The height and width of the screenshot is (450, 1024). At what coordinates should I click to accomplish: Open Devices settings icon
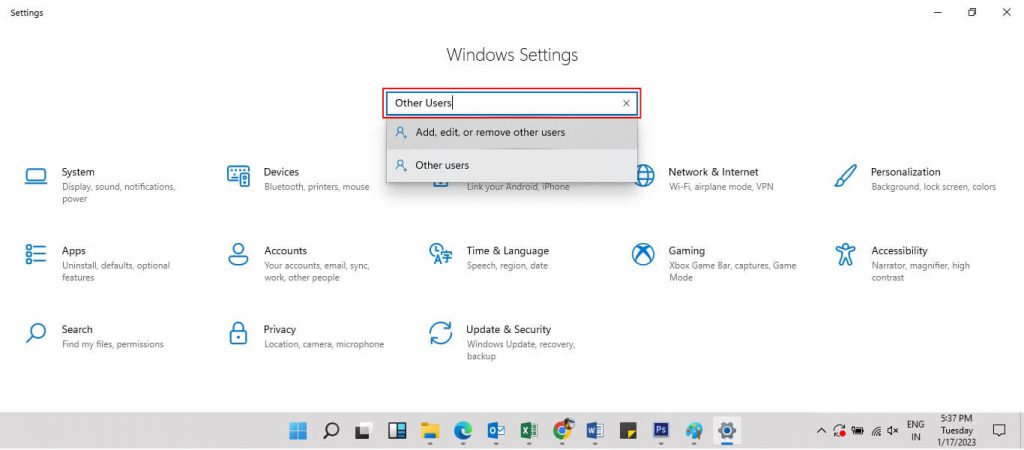(x=238, y=176)
